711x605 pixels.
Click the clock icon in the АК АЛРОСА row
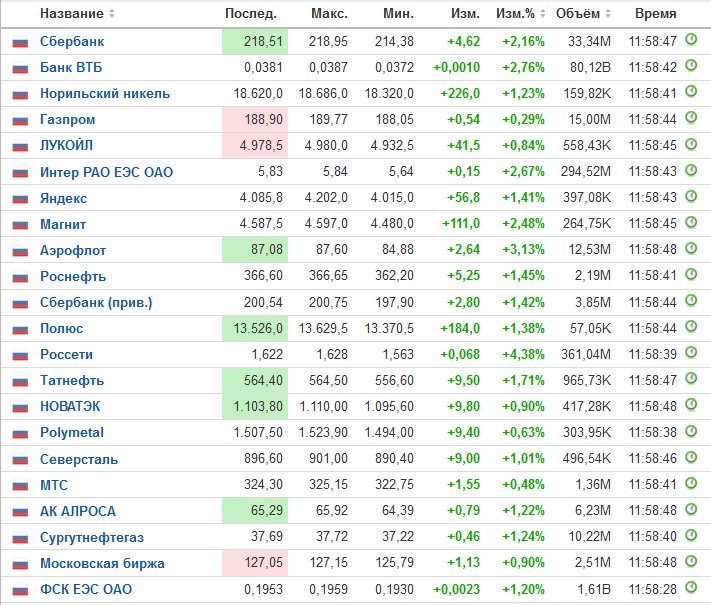[691, 509]
